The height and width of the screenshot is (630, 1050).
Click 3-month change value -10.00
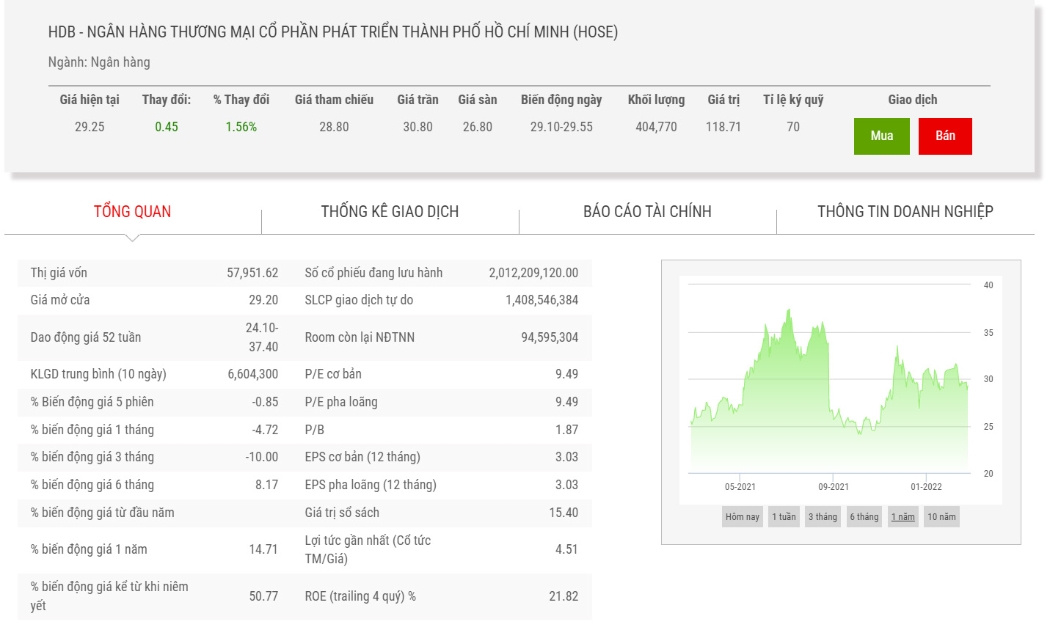(262, 457)
